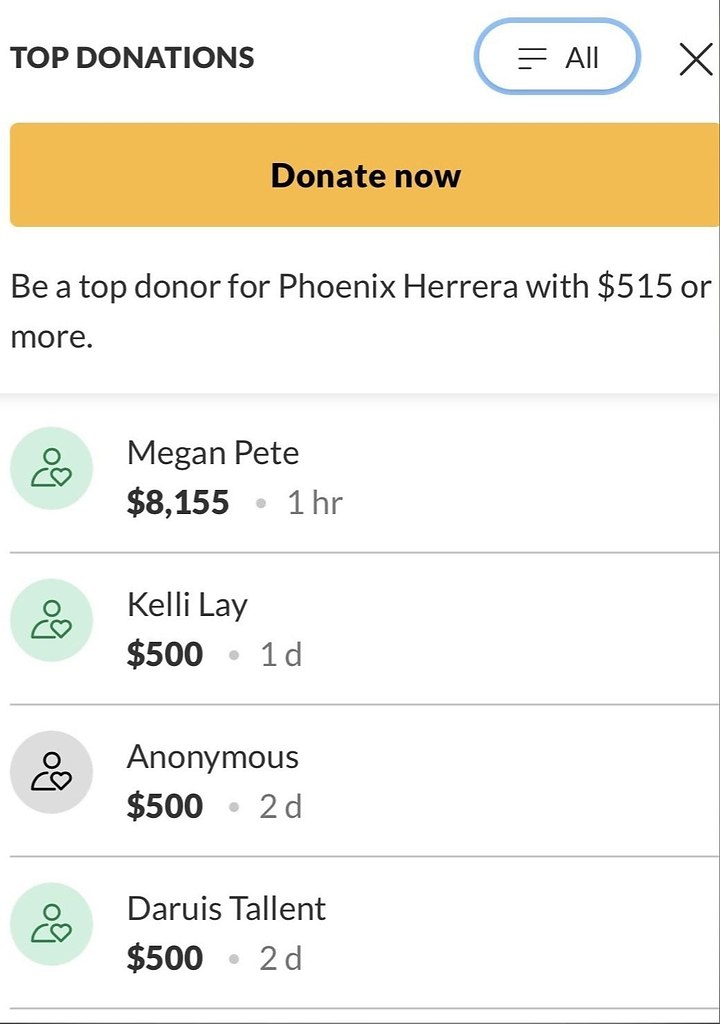Click the $8,155 donation amount
The image size is (720, 1024).
coord(178,502)
